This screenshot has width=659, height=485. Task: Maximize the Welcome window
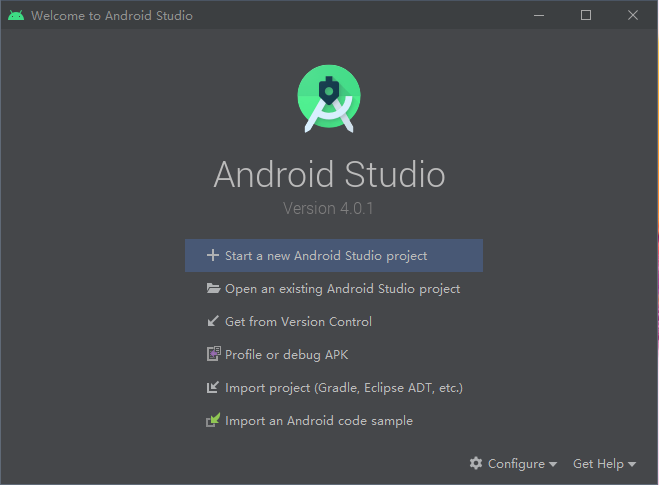pyautogui.click(x=586, y=16)
